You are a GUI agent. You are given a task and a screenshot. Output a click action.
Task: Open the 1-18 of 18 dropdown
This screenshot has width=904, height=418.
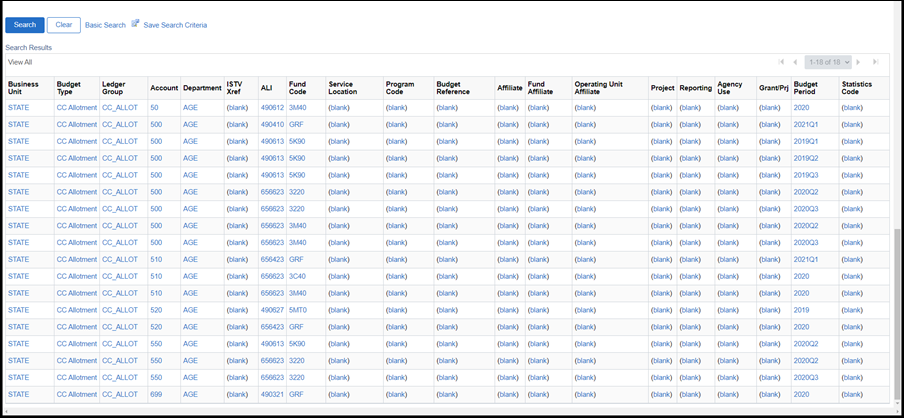pos(828,62)
